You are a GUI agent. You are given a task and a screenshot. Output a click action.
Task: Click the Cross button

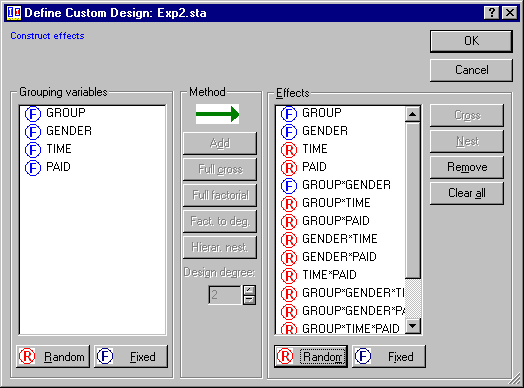467,115
